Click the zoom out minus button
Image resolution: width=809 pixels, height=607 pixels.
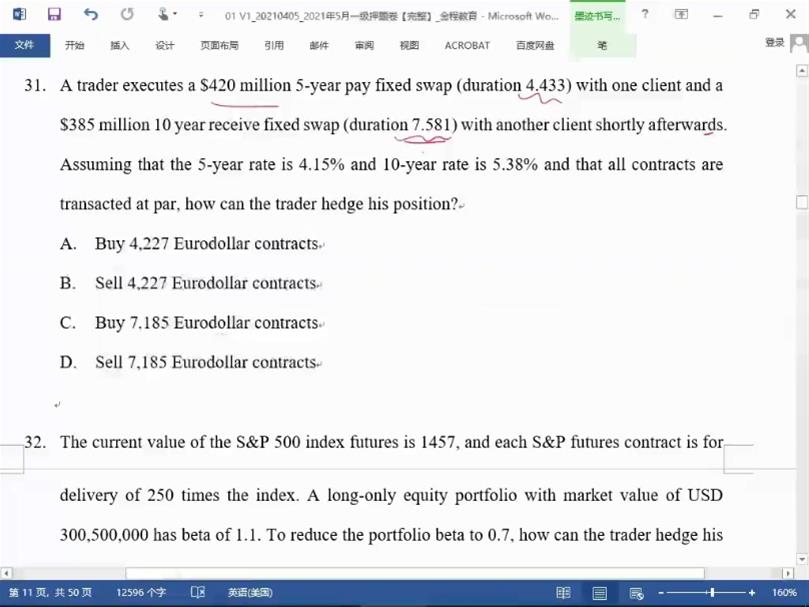(661, 593)
